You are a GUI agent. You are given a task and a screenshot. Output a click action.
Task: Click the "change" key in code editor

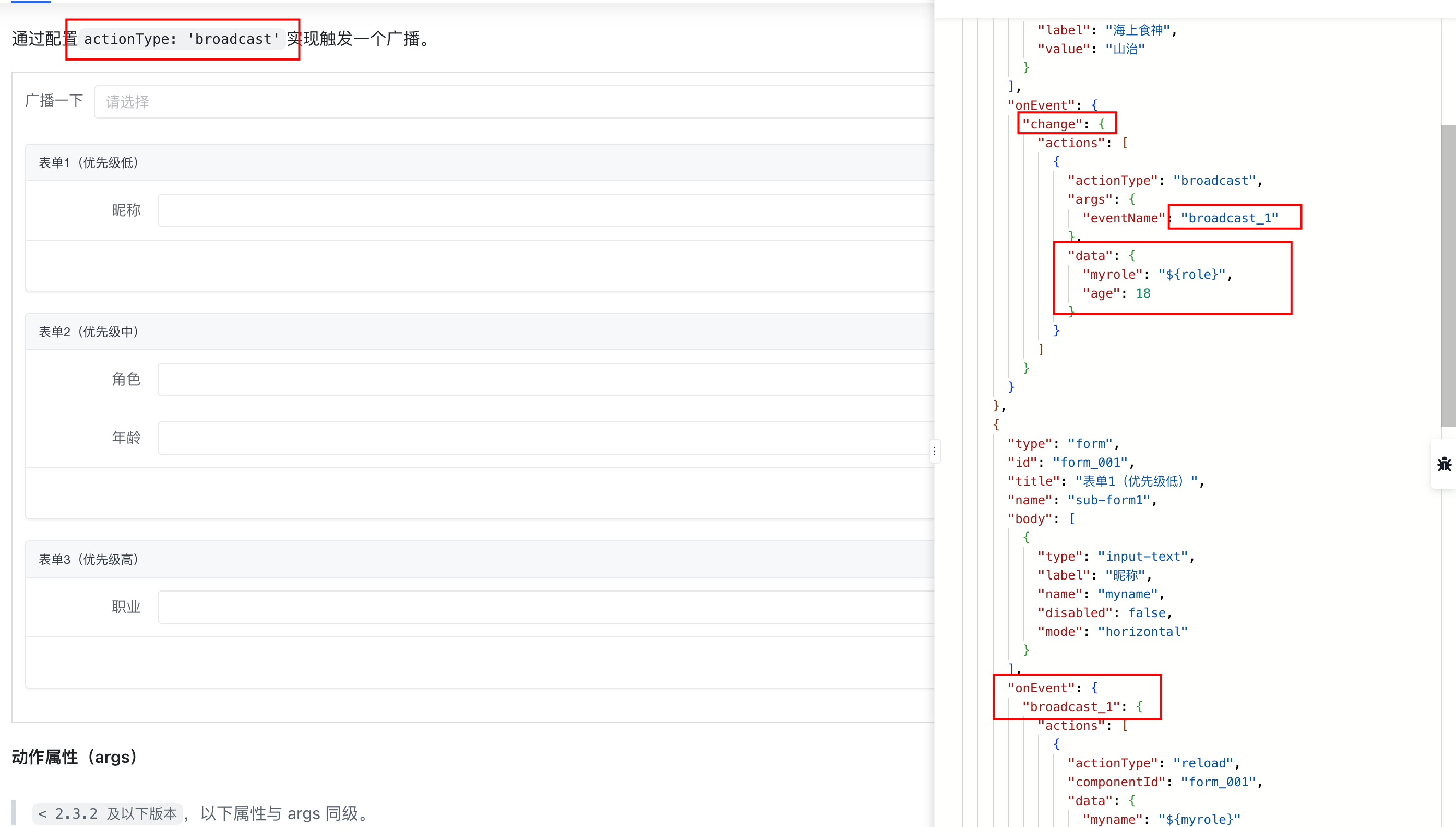(x=1052, y=124)
